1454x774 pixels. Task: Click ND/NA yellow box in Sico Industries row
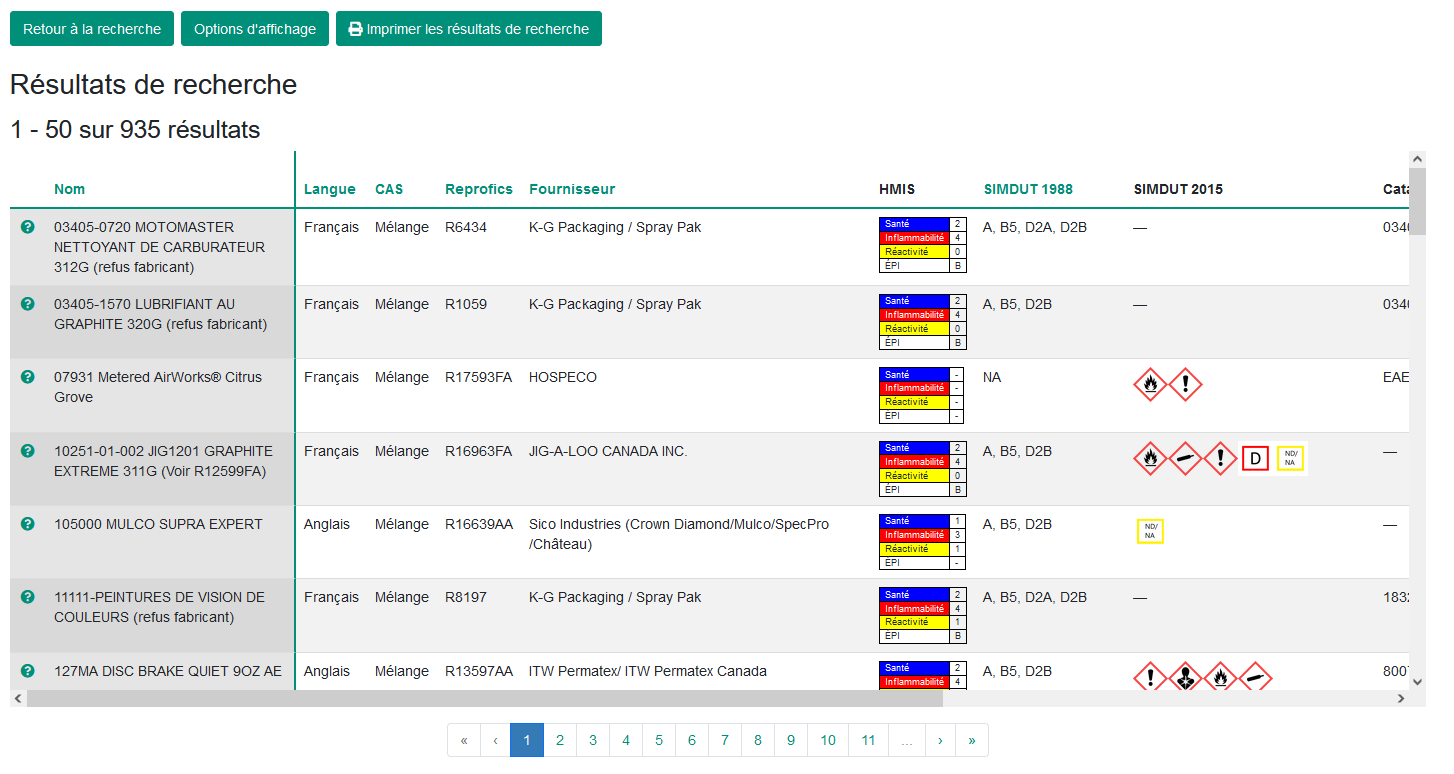[1150, 531]
